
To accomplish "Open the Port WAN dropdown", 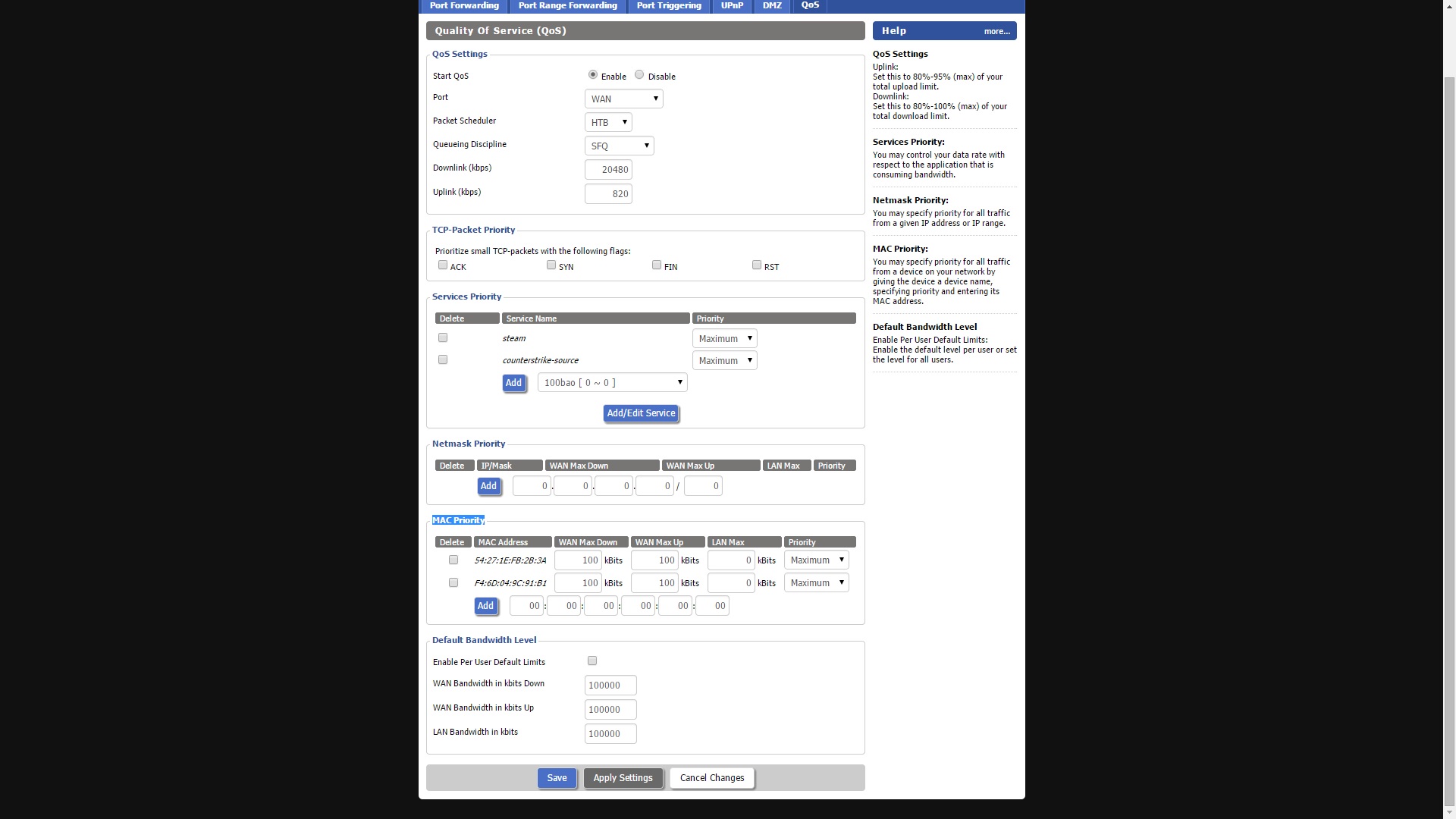I will 623,99.
